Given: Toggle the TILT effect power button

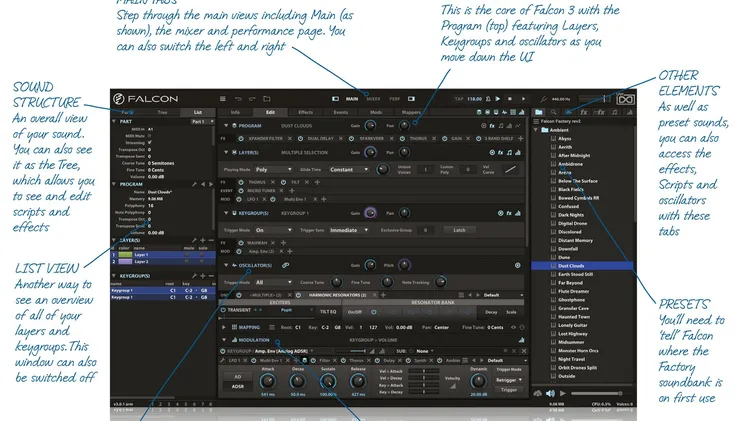Looking at the screenshot, I should tap(284, 182).
